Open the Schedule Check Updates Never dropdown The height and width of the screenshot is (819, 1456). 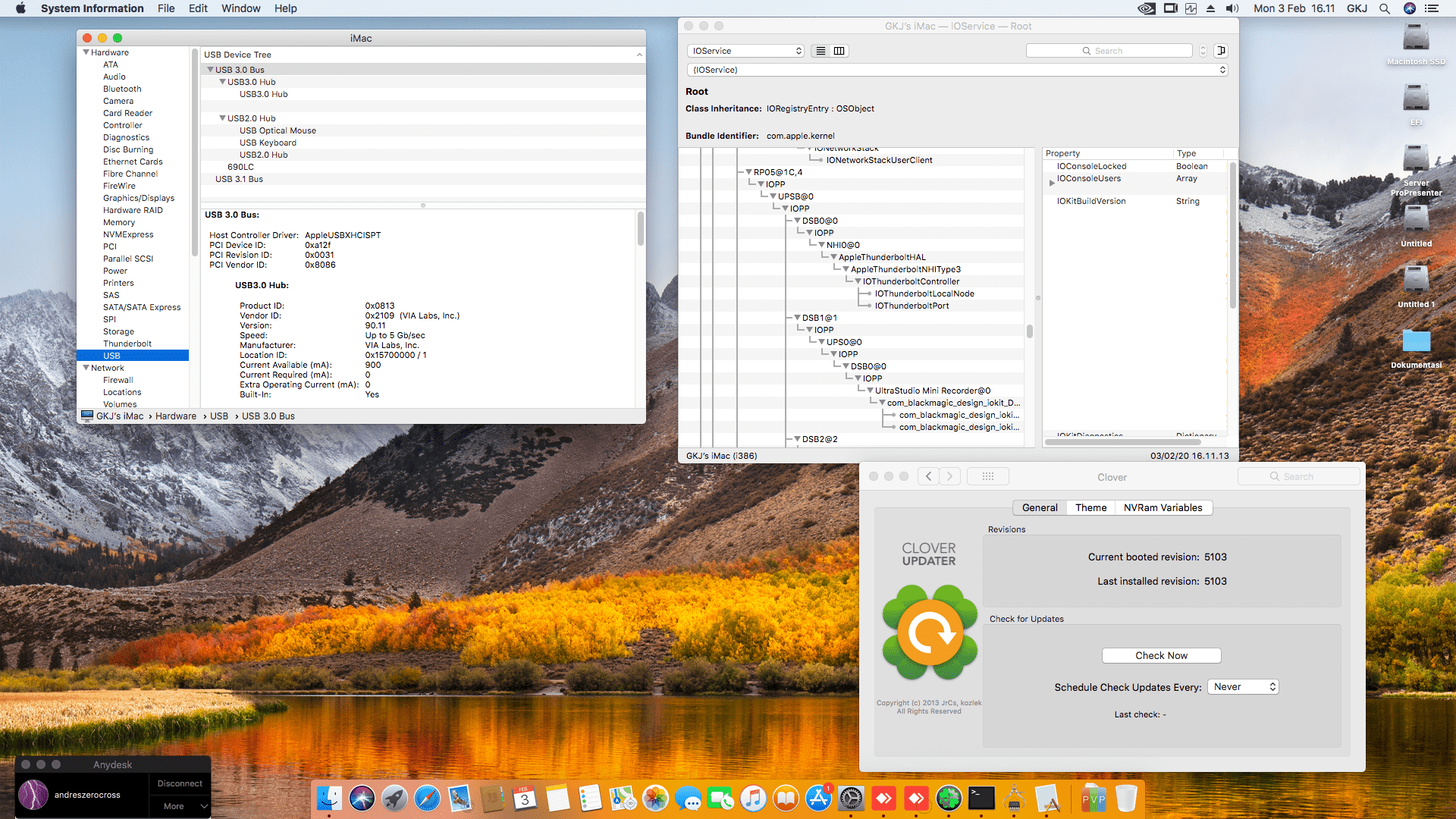[x=1243, y=687]
